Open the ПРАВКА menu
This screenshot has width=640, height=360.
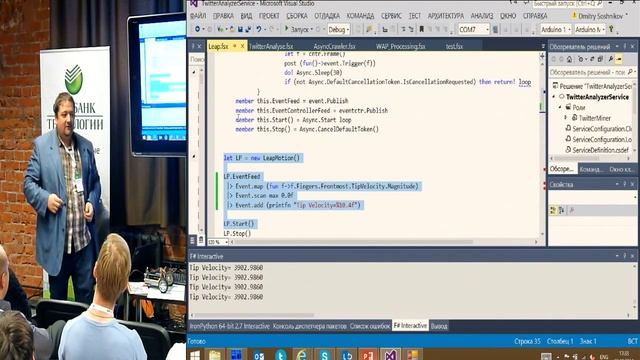pos(223,16)
